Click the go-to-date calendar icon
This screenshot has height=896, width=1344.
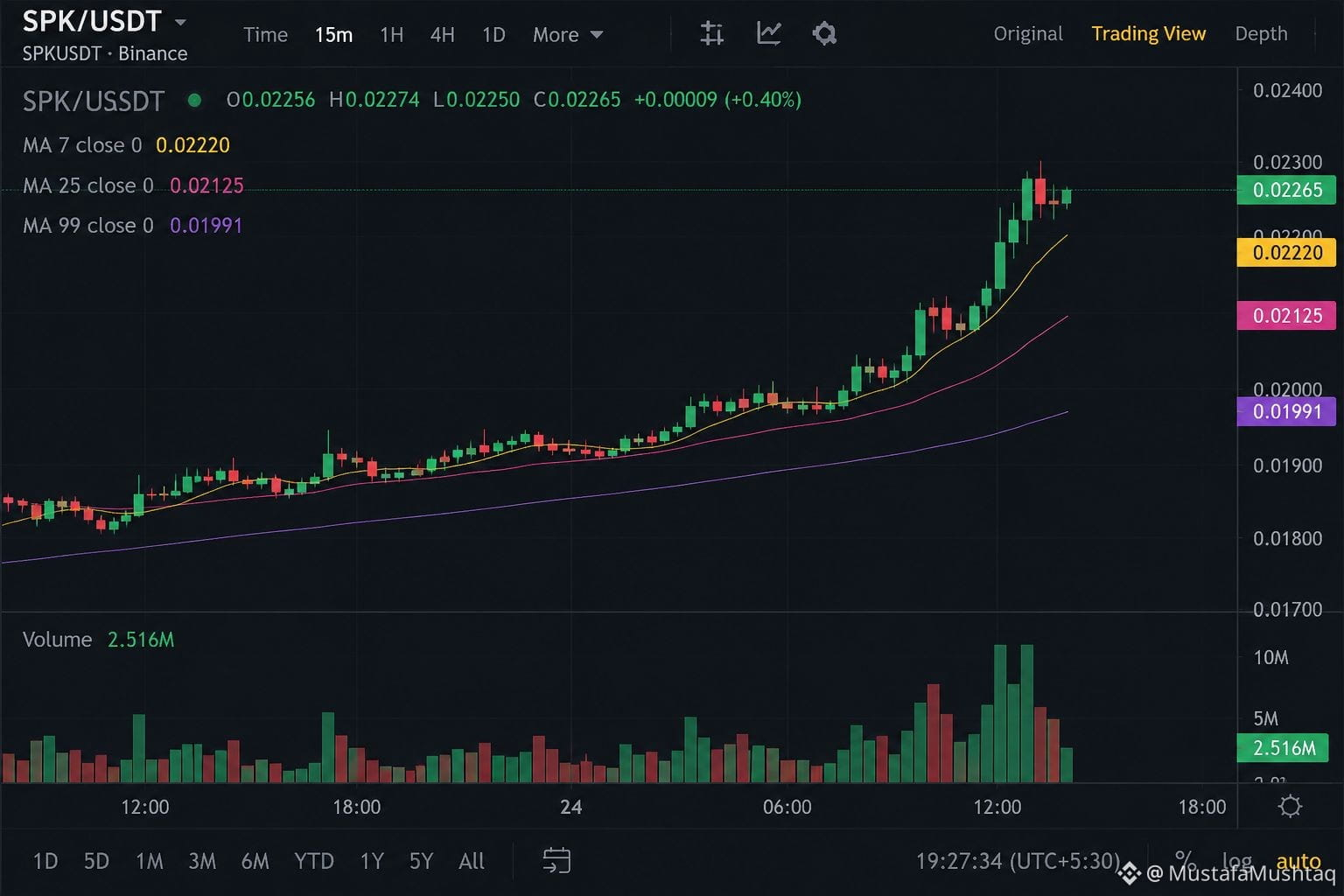point(556,860)
